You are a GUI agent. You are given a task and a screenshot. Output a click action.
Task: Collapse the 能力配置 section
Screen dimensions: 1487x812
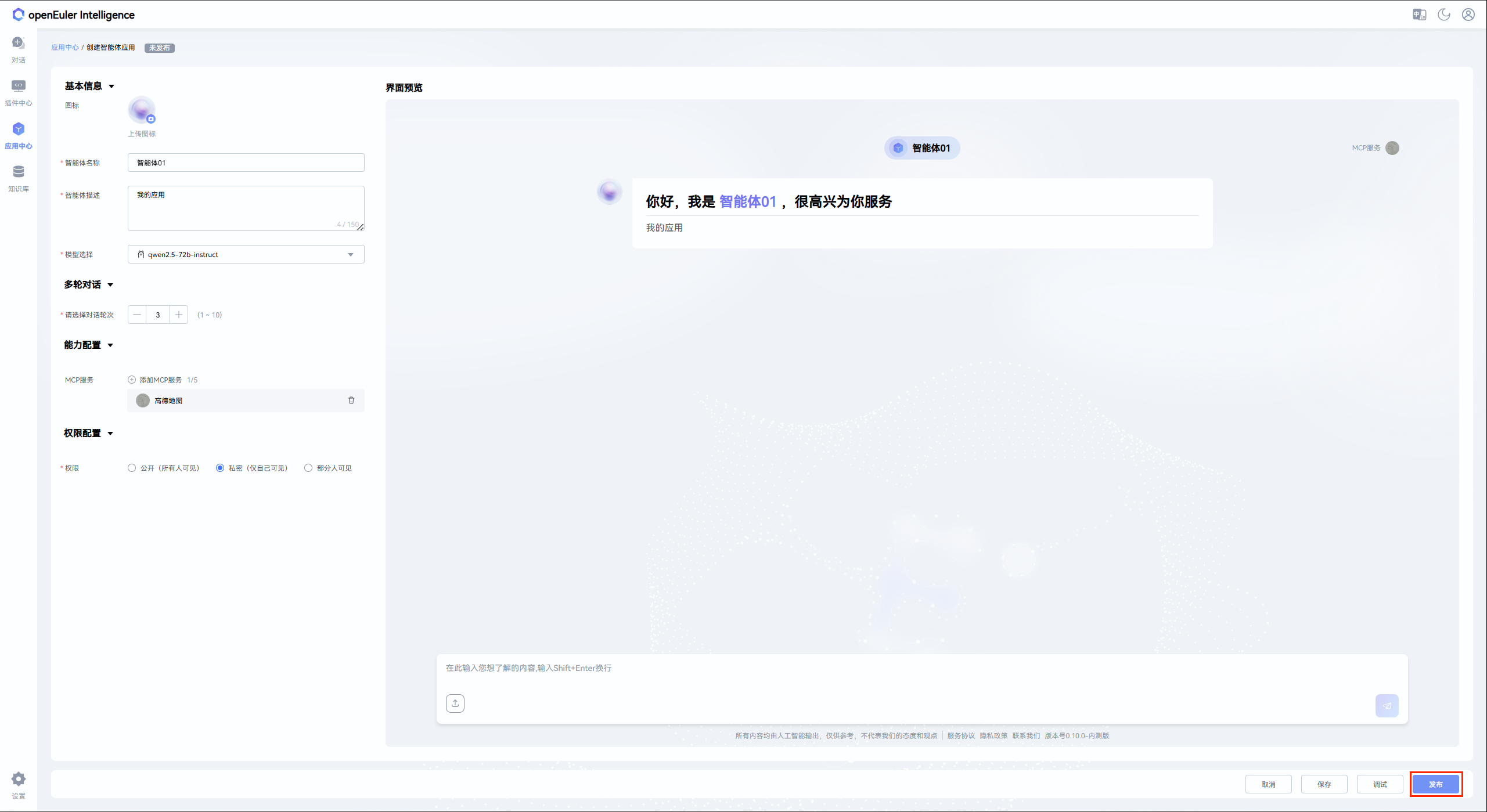point(110,345)
